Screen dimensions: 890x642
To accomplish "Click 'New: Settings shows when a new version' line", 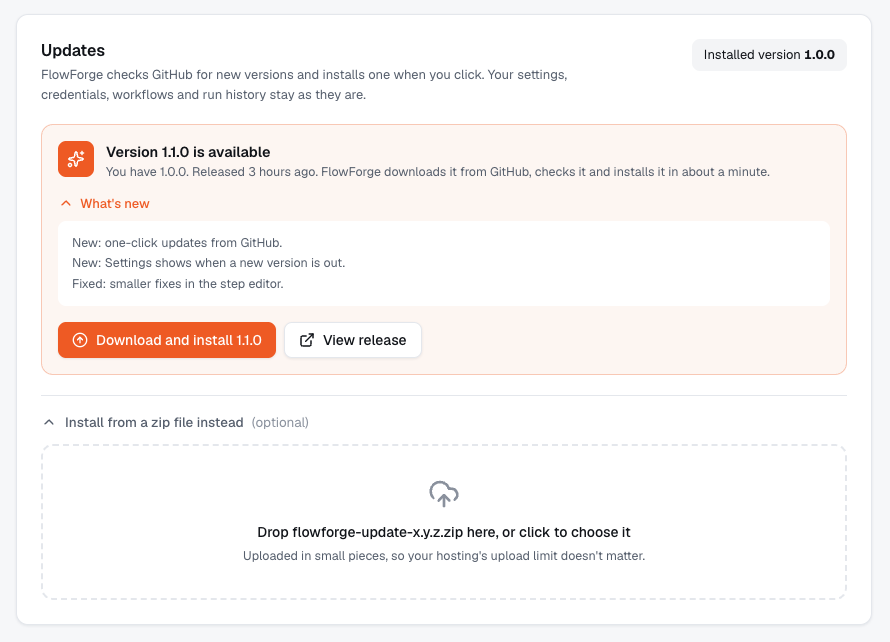I will (208, 263).
